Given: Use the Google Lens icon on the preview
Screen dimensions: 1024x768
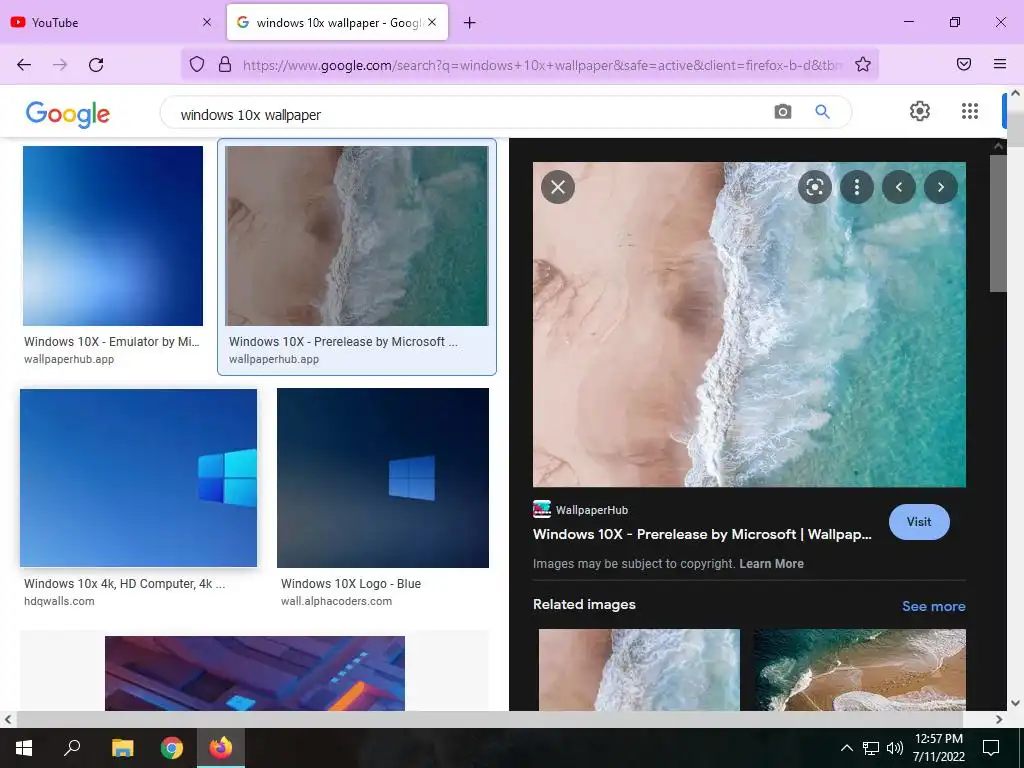Looking at the screenshot, I should pyautogui.click(x=815, y=187).
